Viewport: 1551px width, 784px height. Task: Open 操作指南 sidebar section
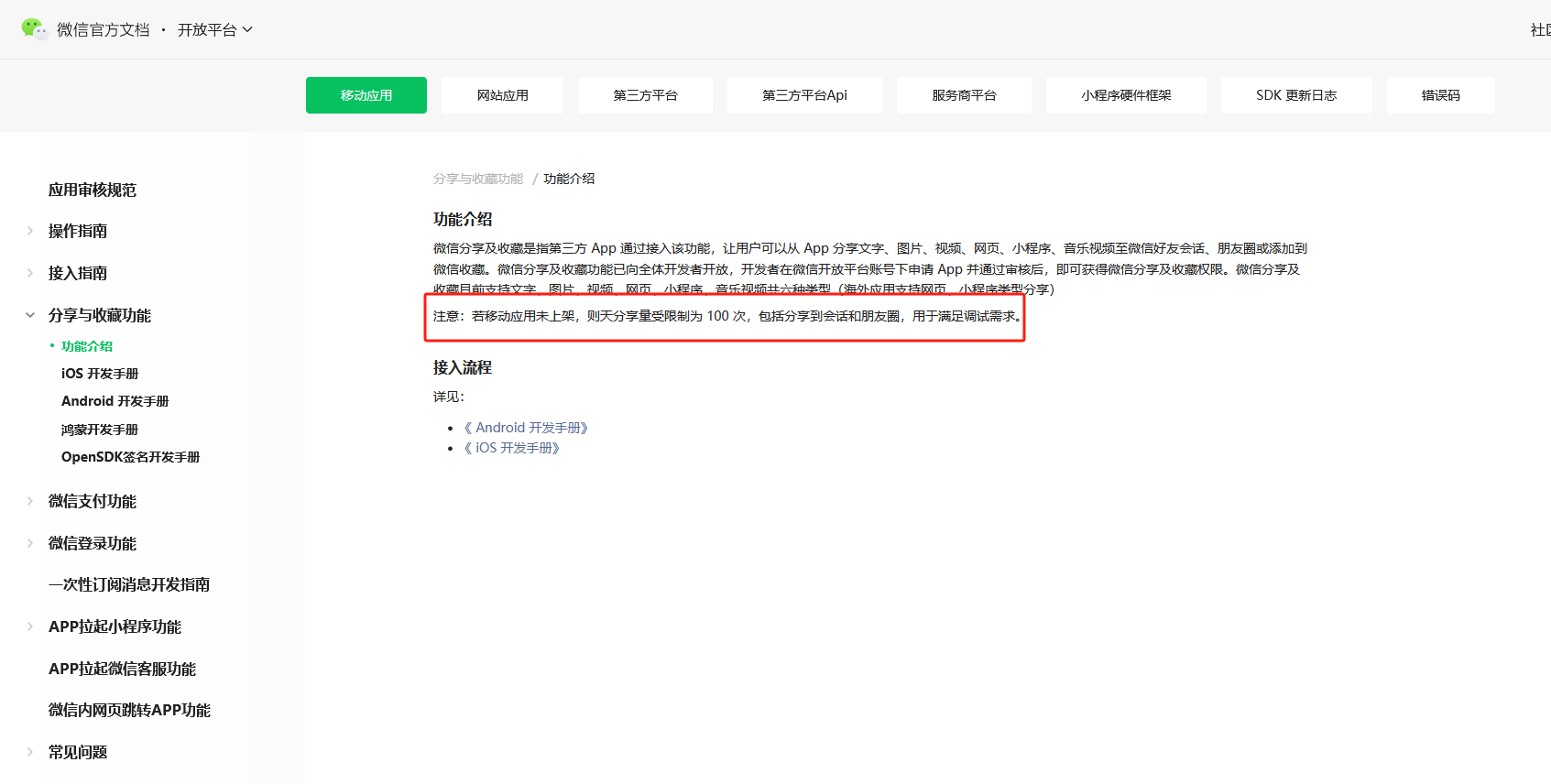(78, 231)
